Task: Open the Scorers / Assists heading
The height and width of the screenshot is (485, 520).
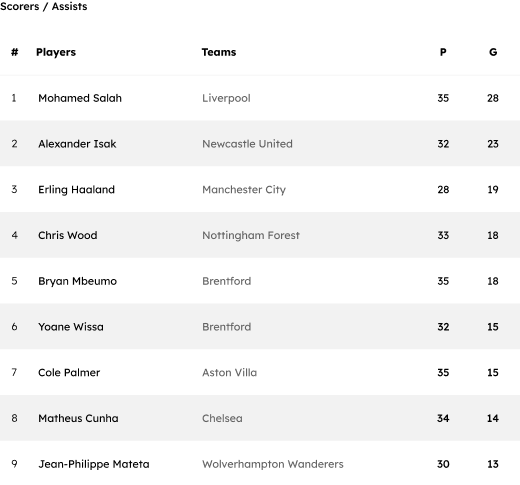Action: 44,6
